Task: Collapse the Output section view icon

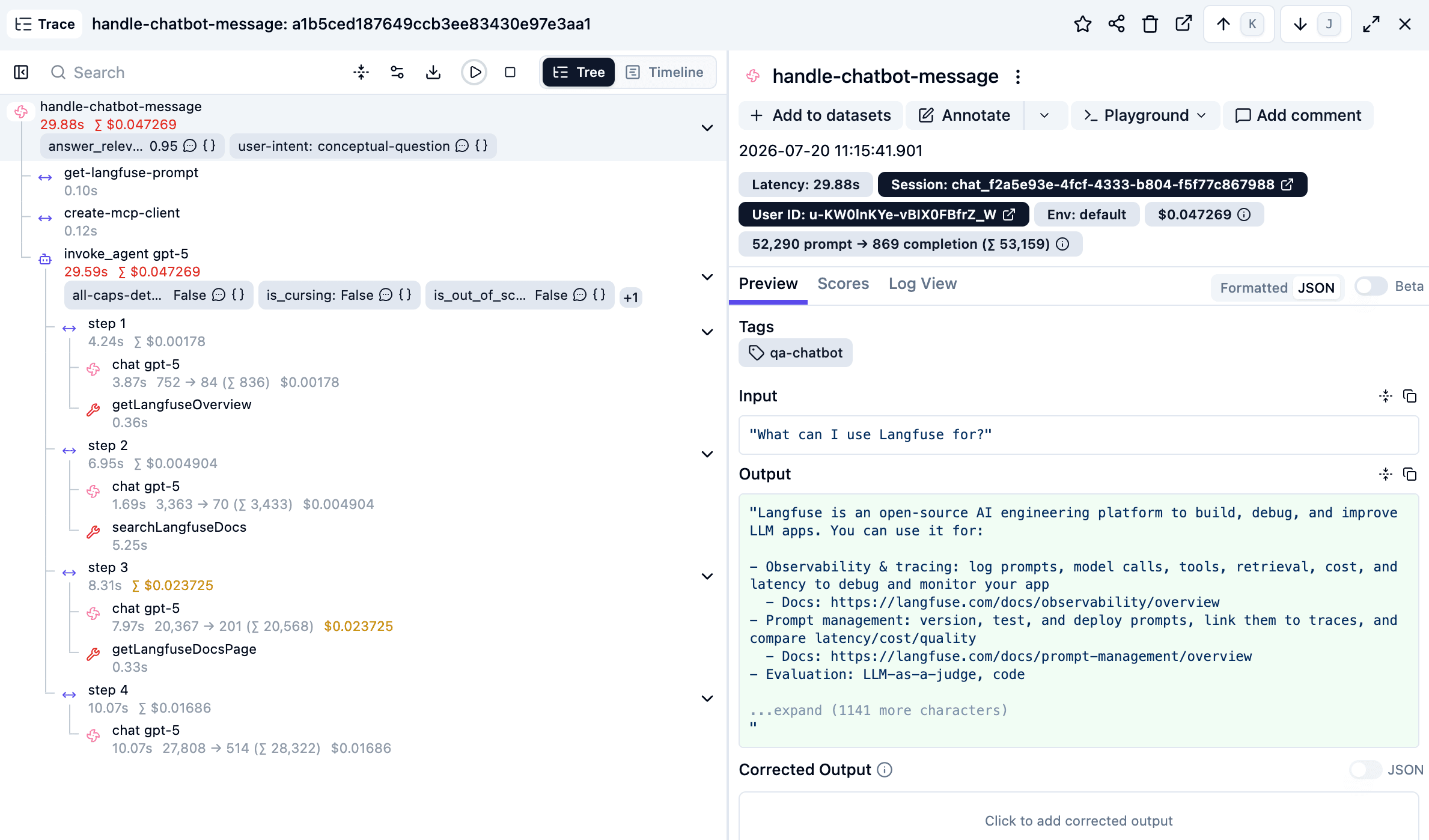Action: point(1386,474)
